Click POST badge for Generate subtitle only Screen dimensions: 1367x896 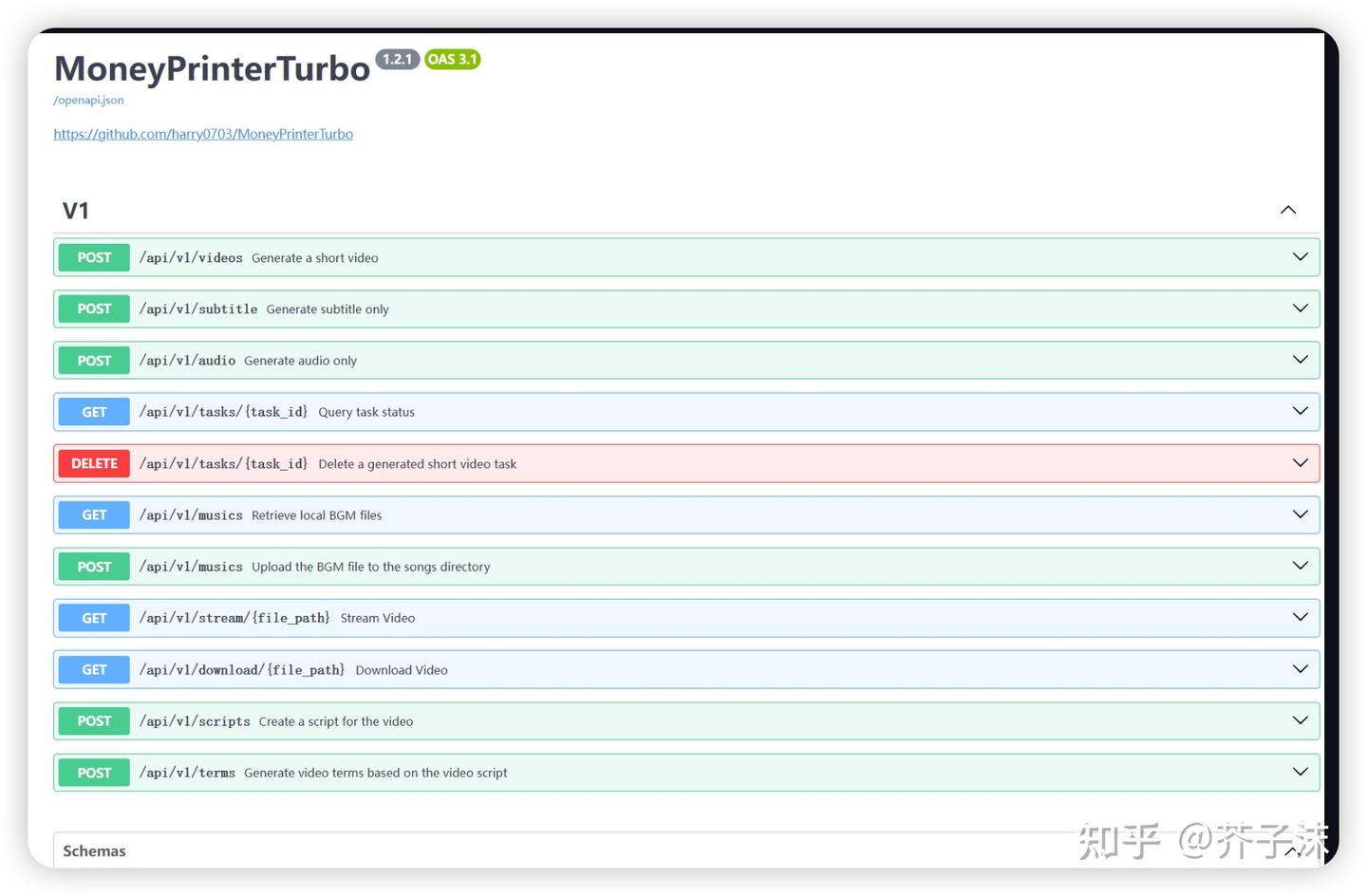[94, 308]
